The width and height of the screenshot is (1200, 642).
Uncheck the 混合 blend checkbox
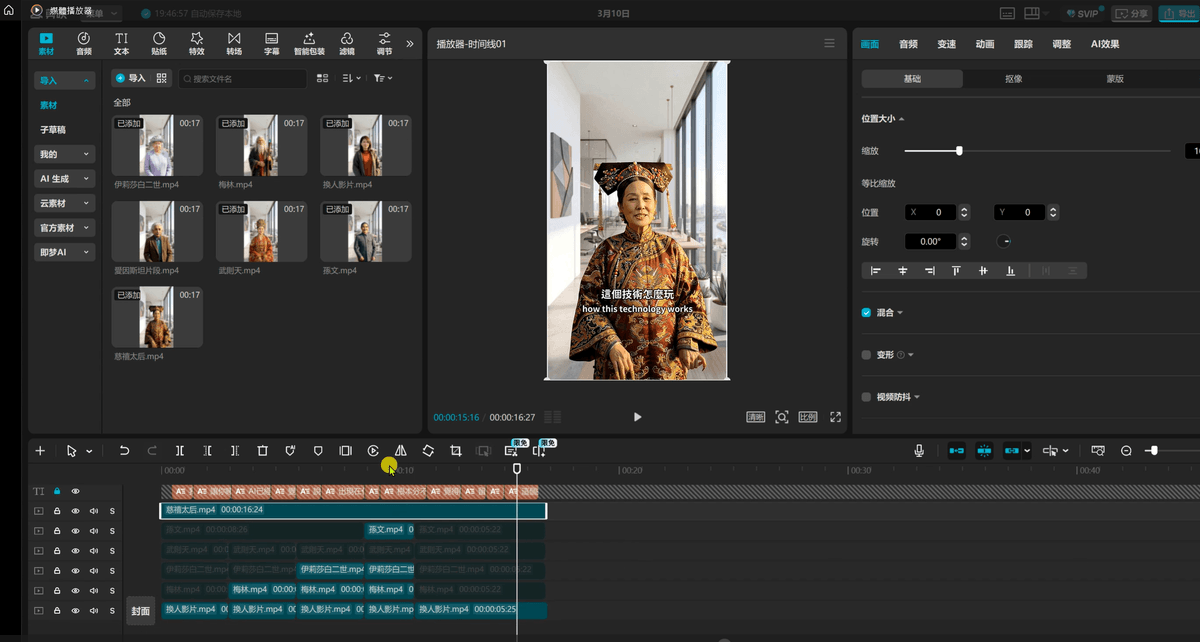(866, 313)
